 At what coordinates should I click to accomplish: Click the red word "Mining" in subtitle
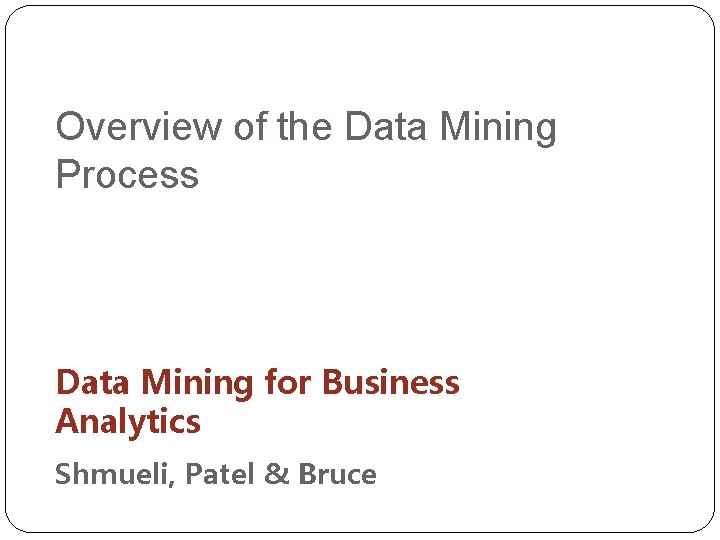tap(197, 384)
